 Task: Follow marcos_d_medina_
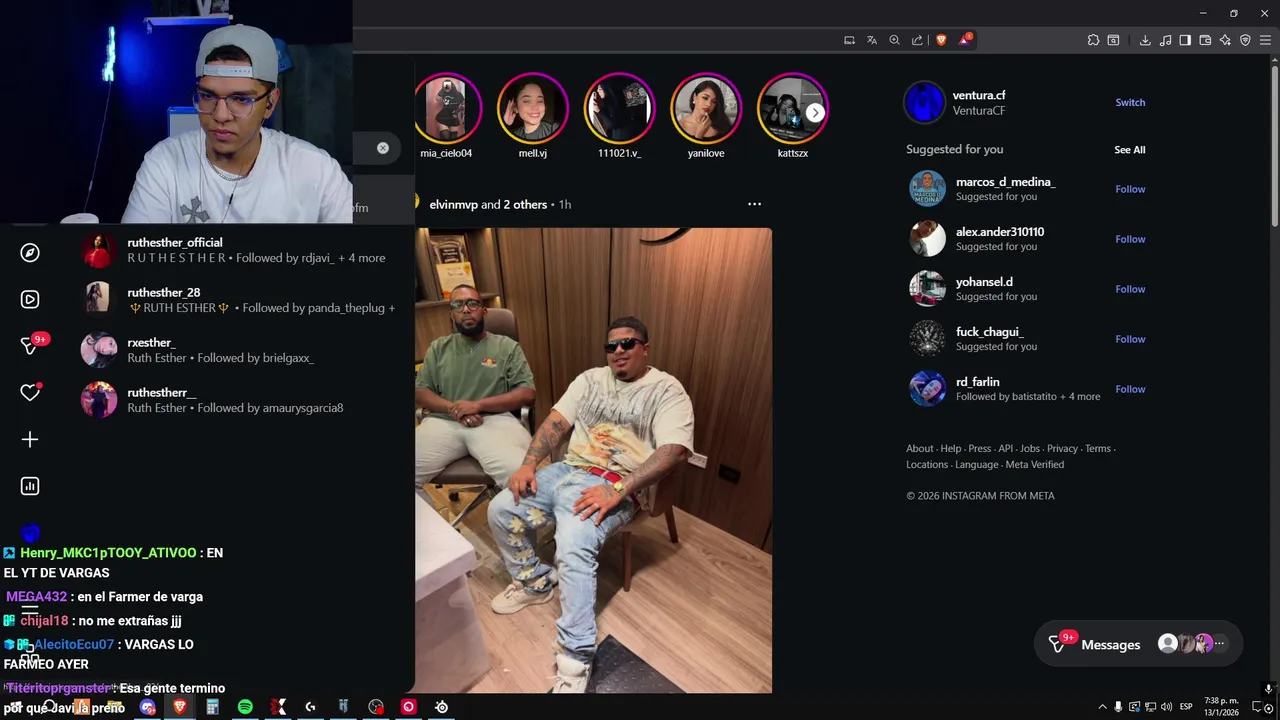[x=1130, y=189]
